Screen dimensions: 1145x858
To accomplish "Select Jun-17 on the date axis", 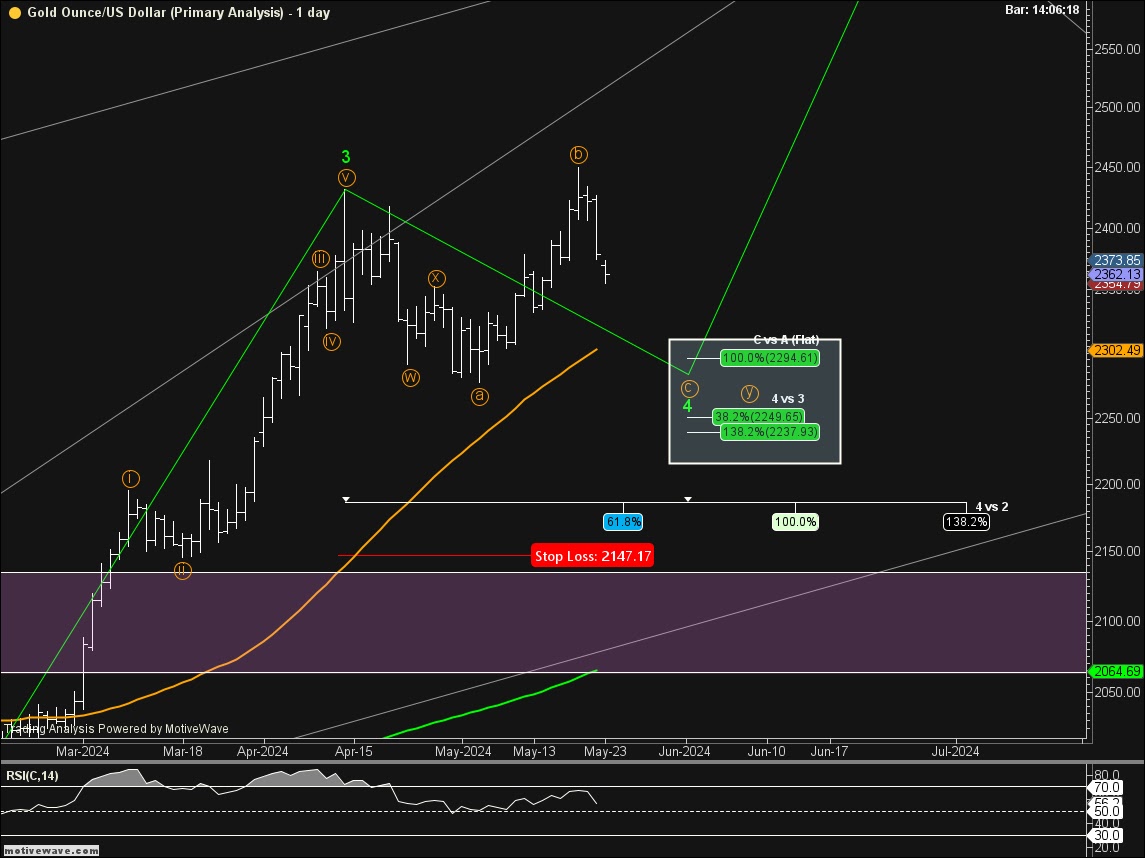I will coord(830,751).
